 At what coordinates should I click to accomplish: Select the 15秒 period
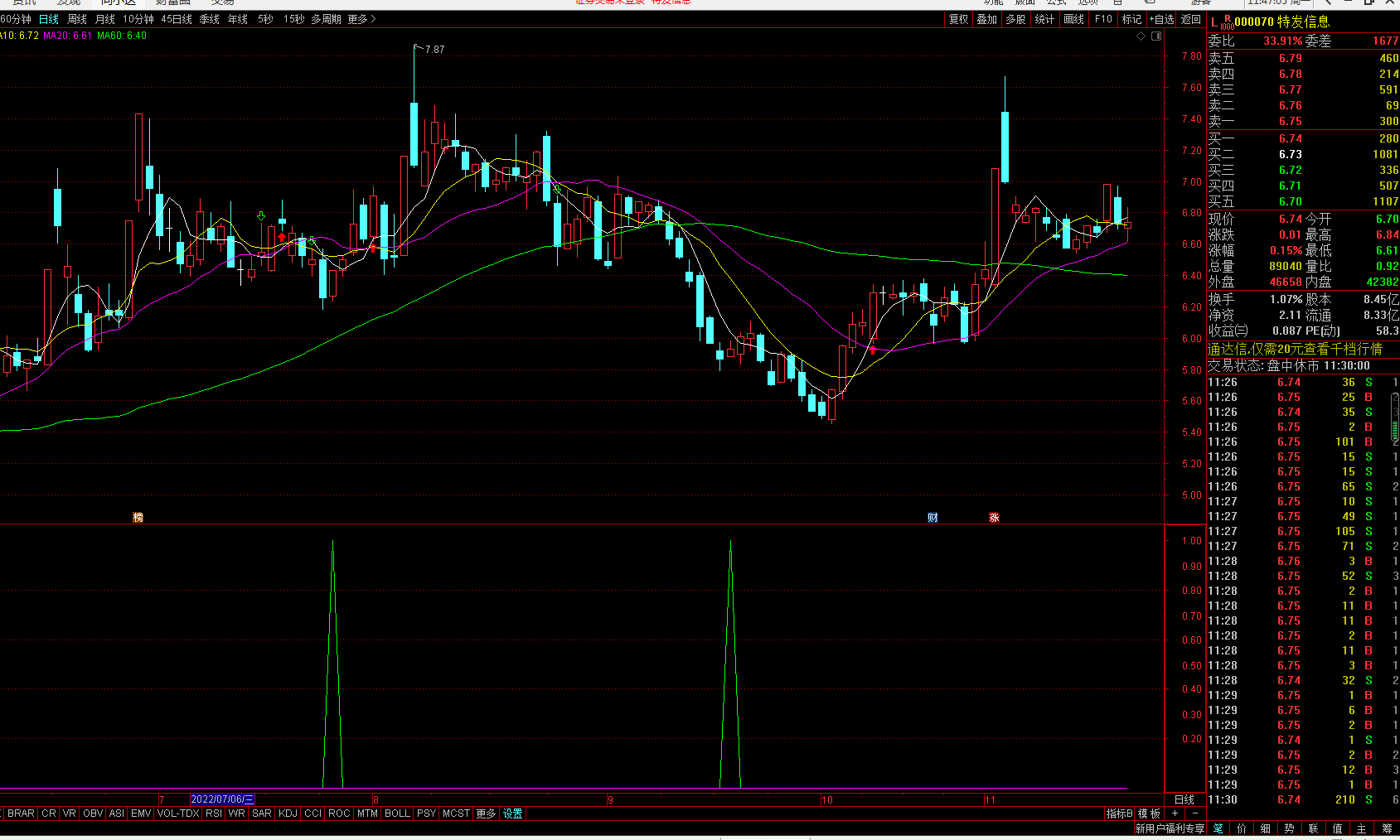click(x=293, y=19)
